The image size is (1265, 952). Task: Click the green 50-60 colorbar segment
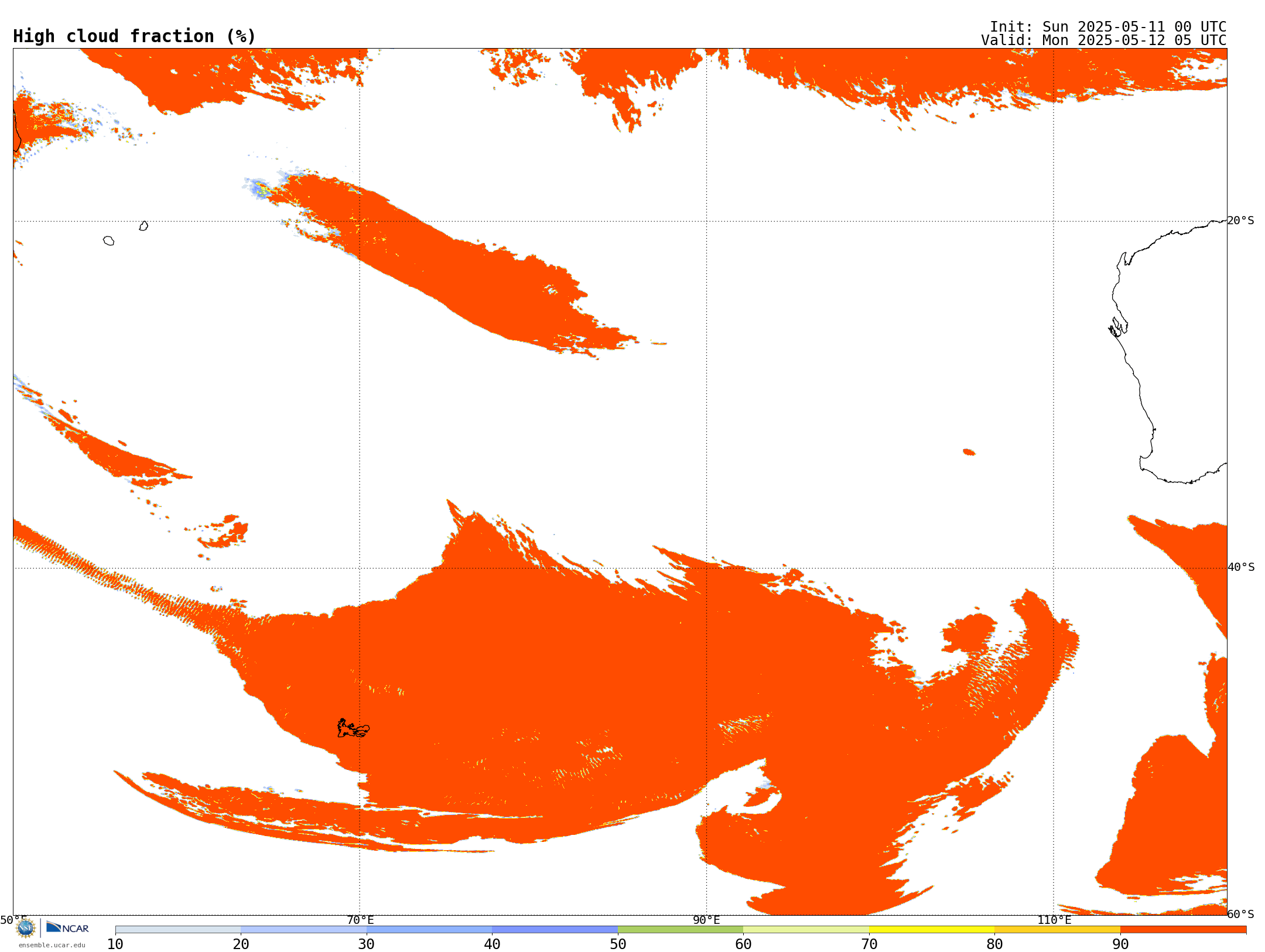[681, 930]
